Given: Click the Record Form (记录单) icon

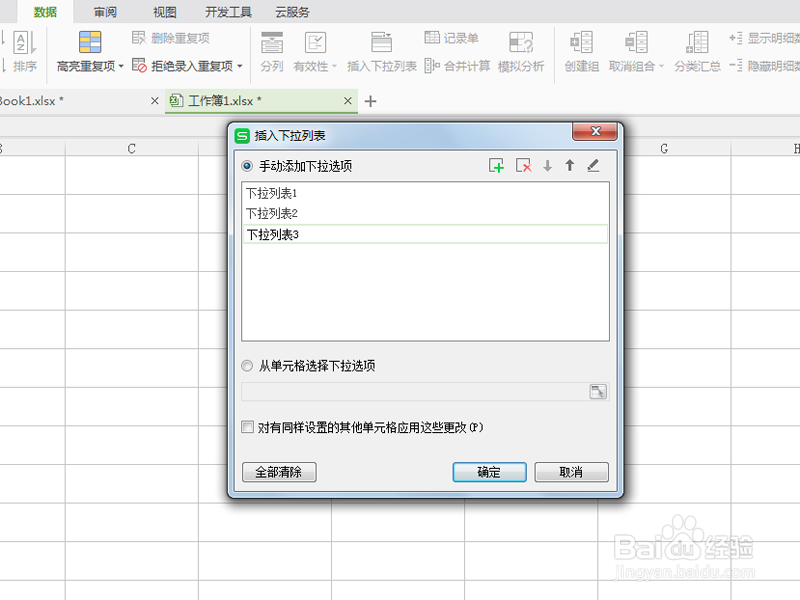Looking at the screenshot, I should coord(432,37).
